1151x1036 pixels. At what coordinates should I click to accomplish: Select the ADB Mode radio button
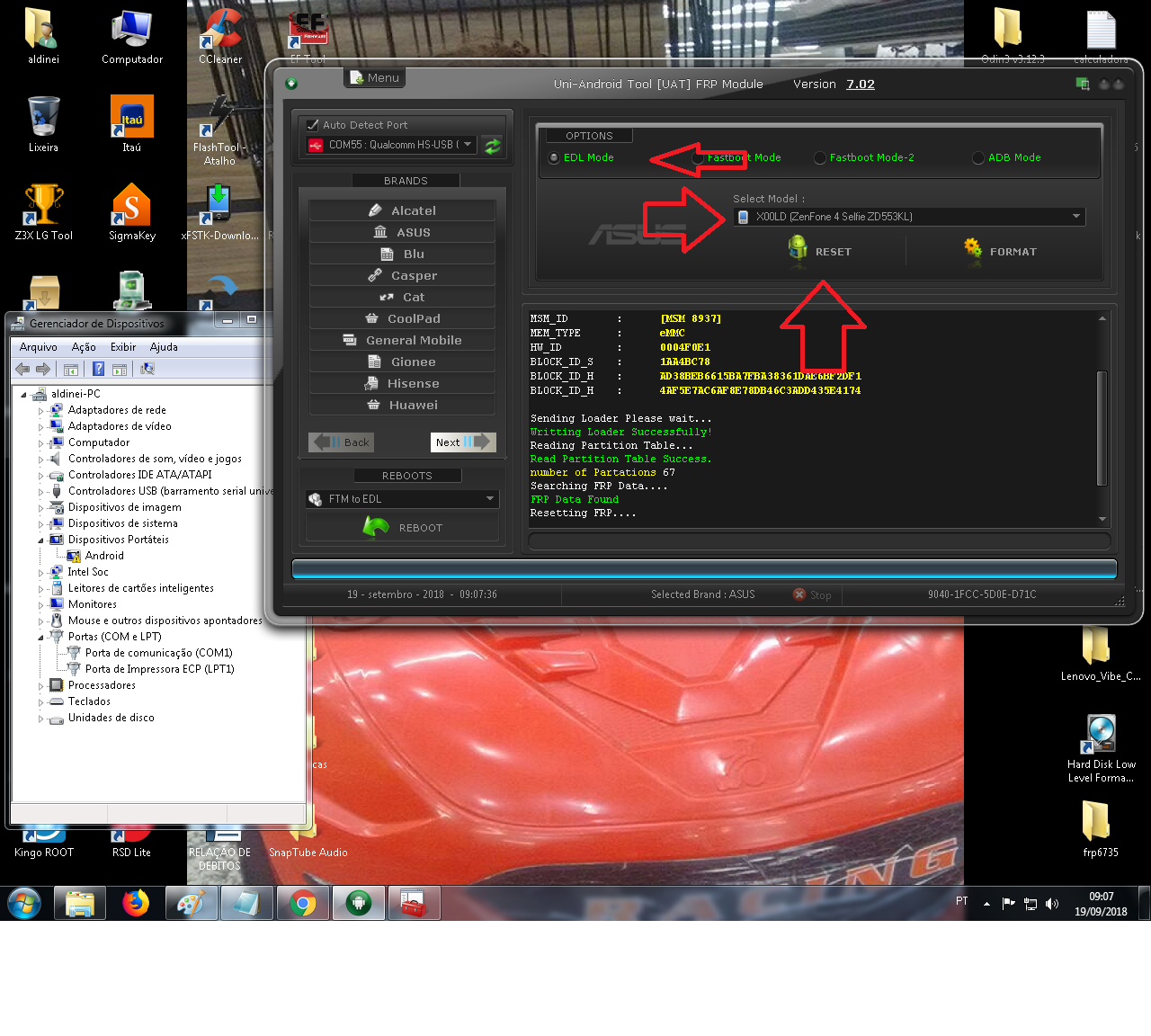[978, 158]
